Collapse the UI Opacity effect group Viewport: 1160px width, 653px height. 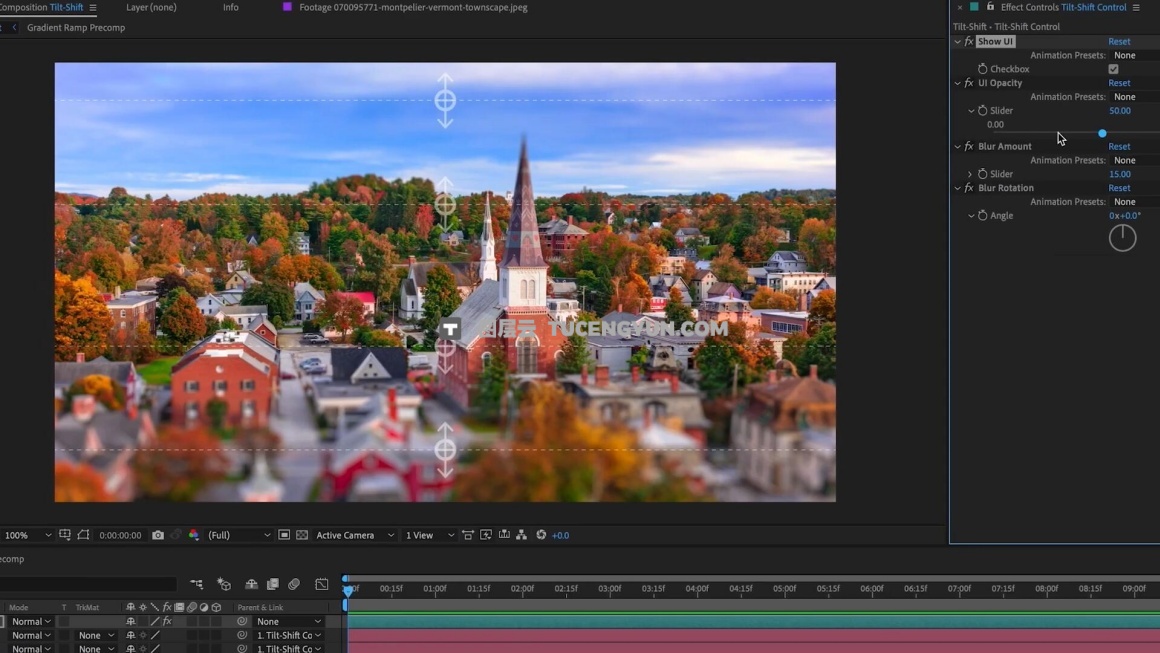[957, 83]
